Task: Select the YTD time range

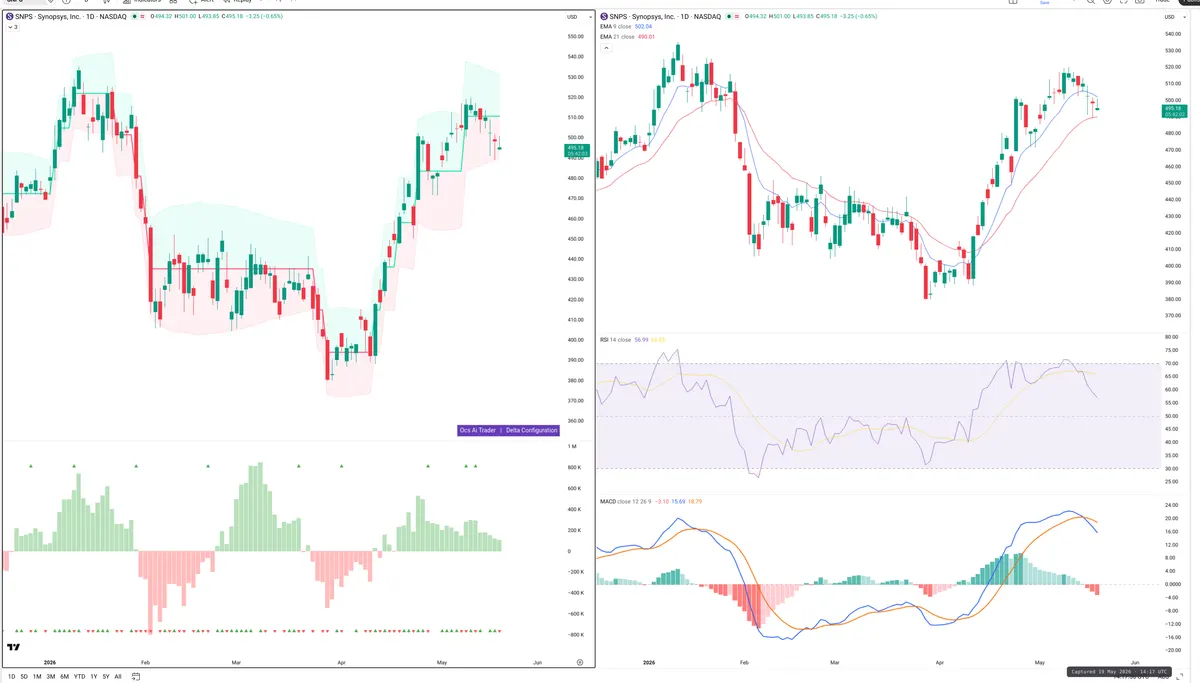Action: [x=80, y=677]
